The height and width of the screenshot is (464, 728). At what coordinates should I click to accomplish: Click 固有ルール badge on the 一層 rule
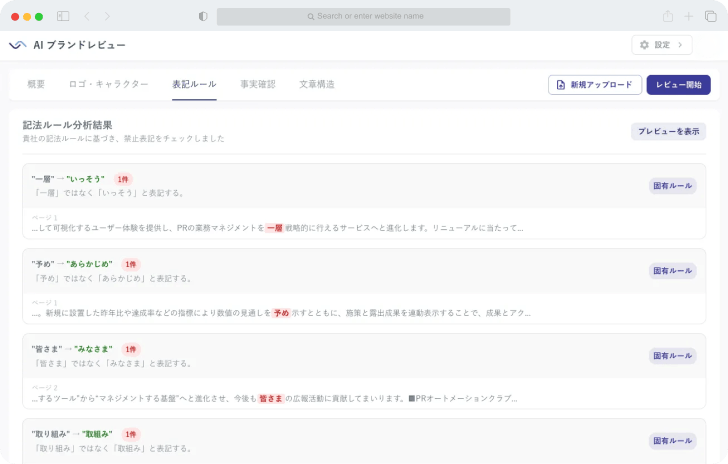[672, 185]
